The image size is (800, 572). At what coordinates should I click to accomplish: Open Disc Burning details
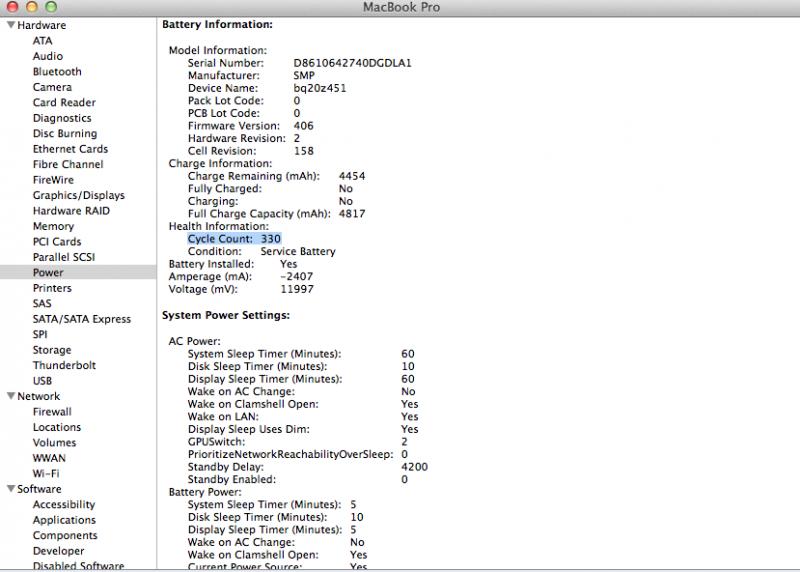tap(65, 133)
